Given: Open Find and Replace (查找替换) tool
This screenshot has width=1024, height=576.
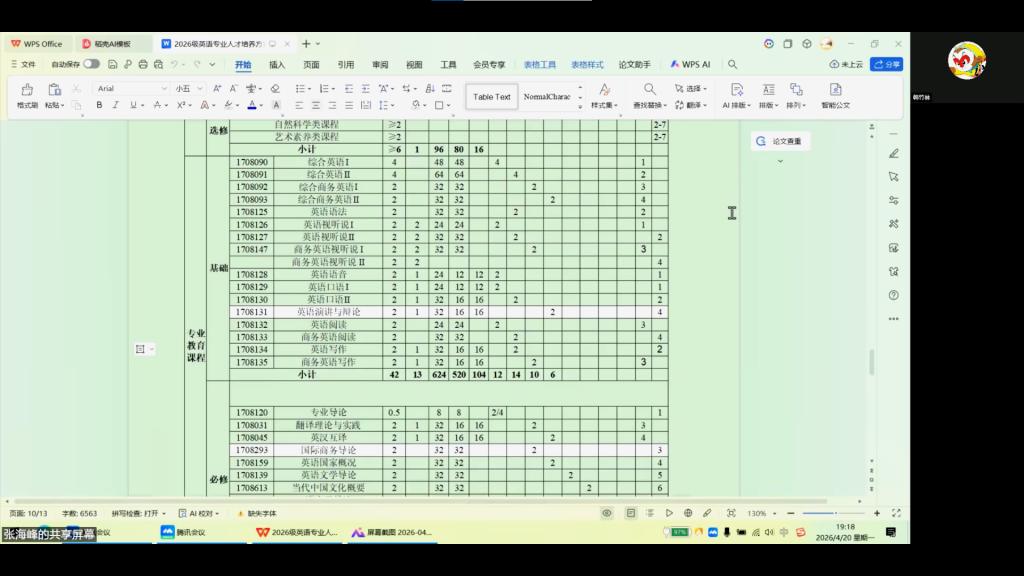Looking at the screenshot, I should click(x=649, y=96).
